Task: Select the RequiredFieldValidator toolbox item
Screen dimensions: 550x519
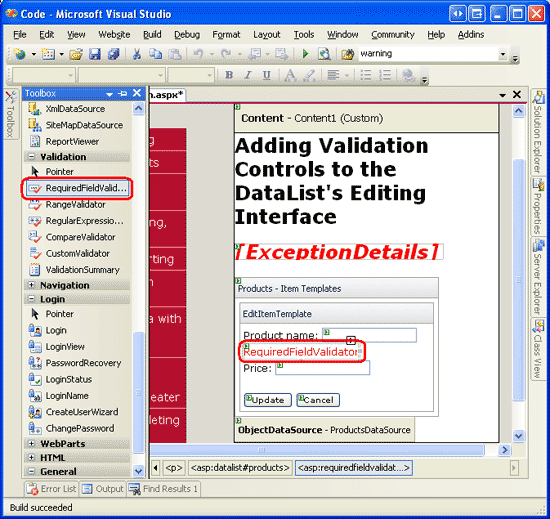Action: [x=78, y=188]
